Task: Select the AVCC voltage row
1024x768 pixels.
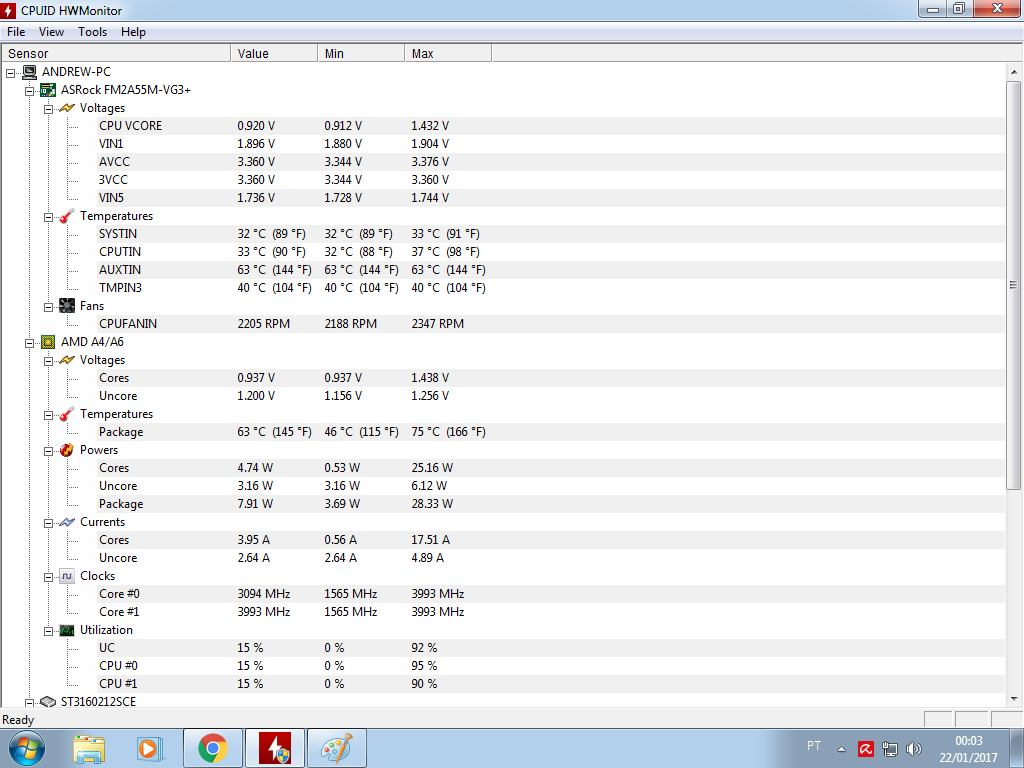Action: 551,162
